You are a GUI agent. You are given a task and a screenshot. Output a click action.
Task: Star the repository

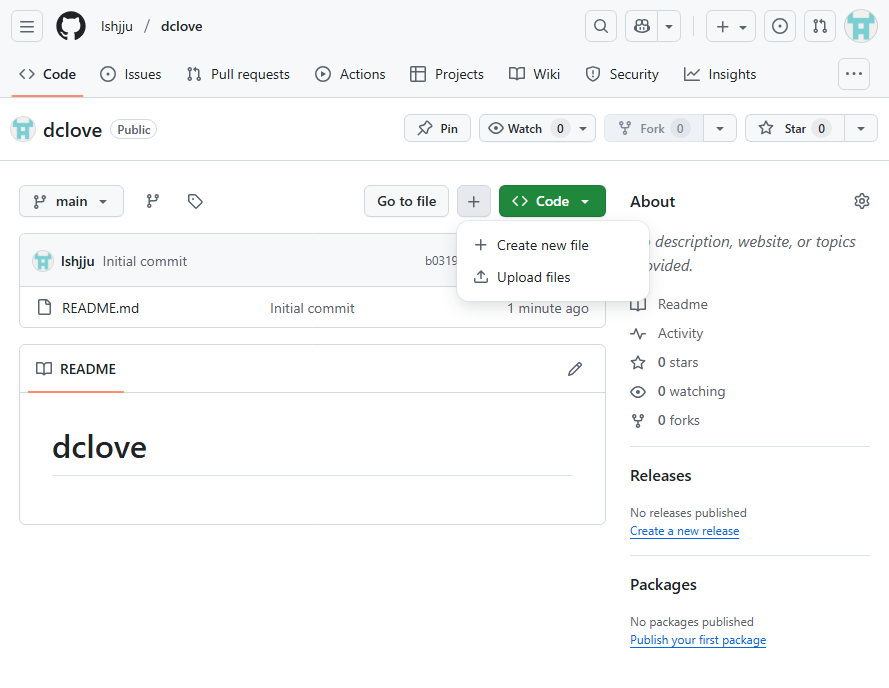(794, 128)
